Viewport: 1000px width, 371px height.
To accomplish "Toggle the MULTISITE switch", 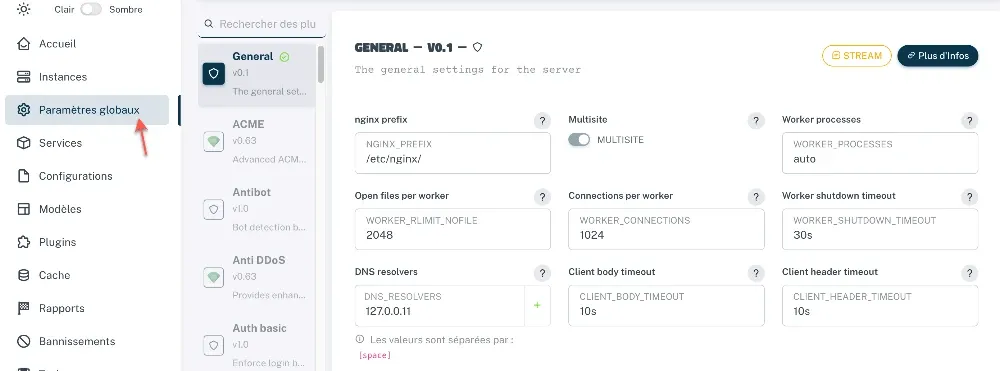I will (x=579, y=140).
